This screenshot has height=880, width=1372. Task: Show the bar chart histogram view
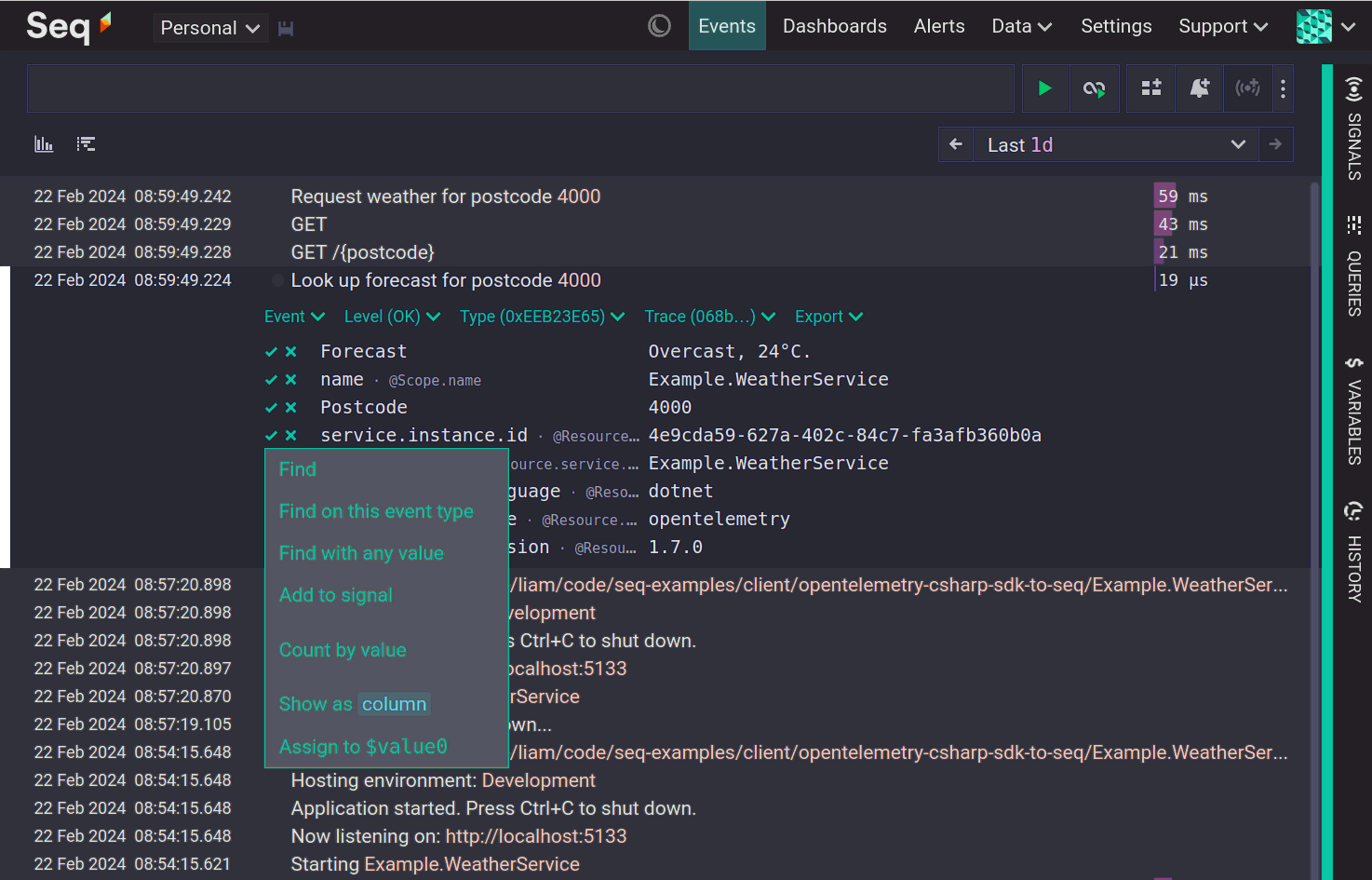(44, 144)
